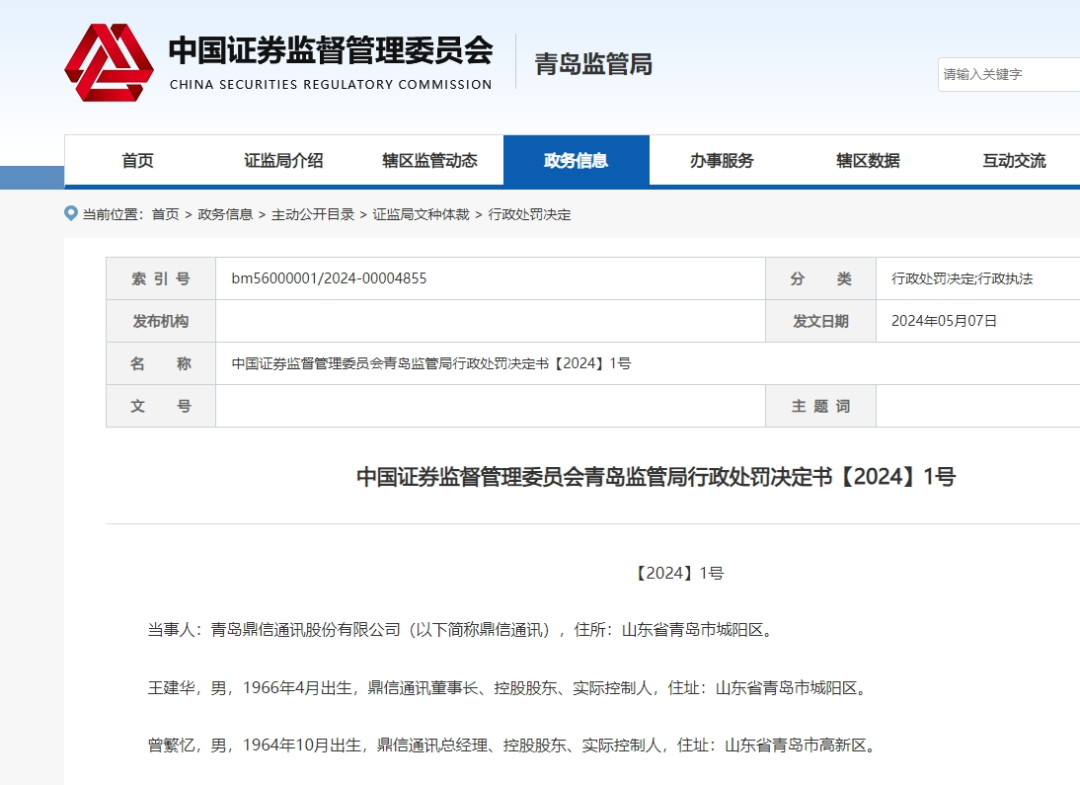Click the 发布机构 table label
1080x785 pixels.
coord(160,321)
